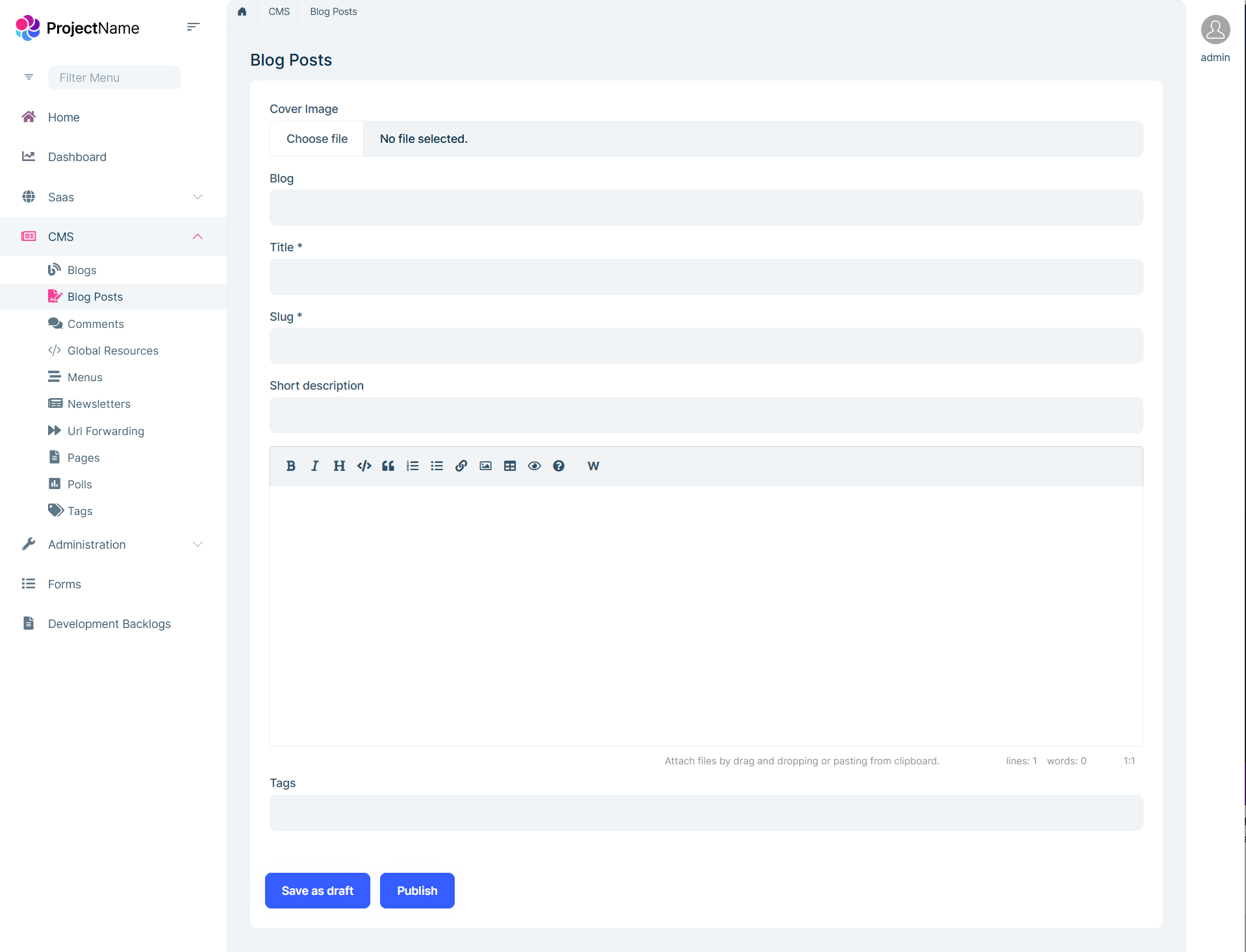Open Comments in the CMS submenu
1246x952 pixels.
95,323
